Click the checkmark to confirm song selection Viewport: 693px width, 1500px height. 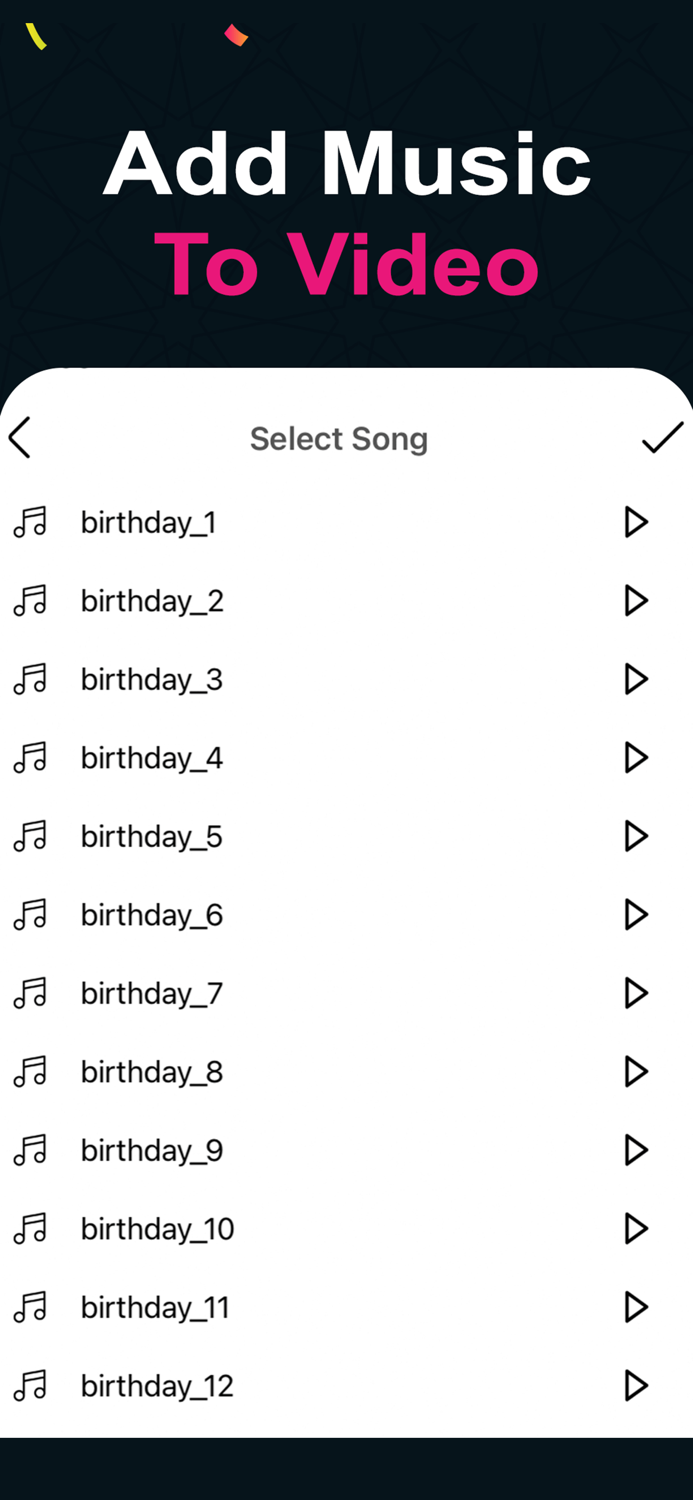[x=662, y=437]
